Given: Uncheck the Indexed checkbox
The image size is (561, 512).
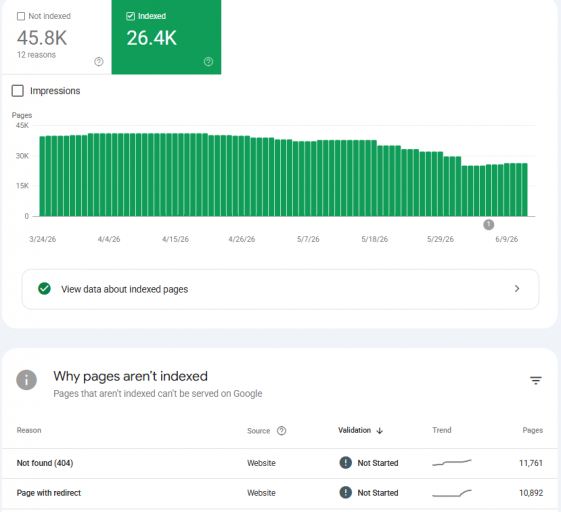Looking at the screenshot, I should pos(130,16).
